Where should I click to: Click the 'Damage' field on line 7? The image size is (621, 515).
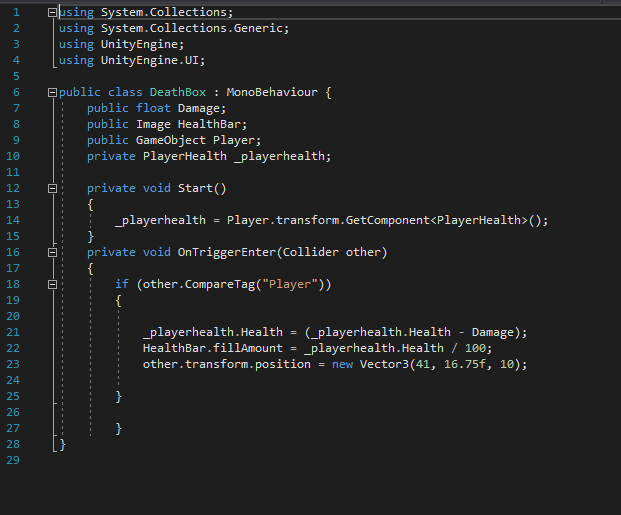[x=199, y=109]
